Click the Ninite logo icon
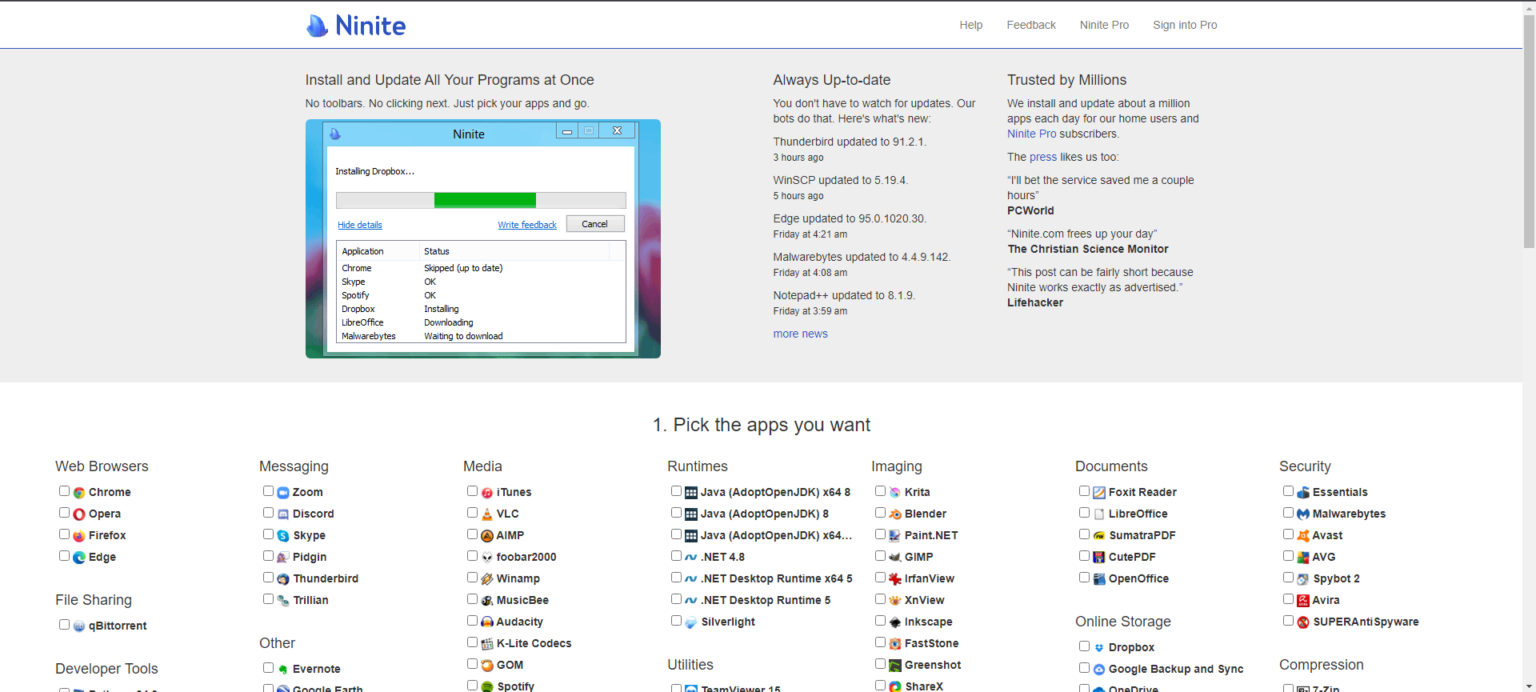 pos(317,26)
